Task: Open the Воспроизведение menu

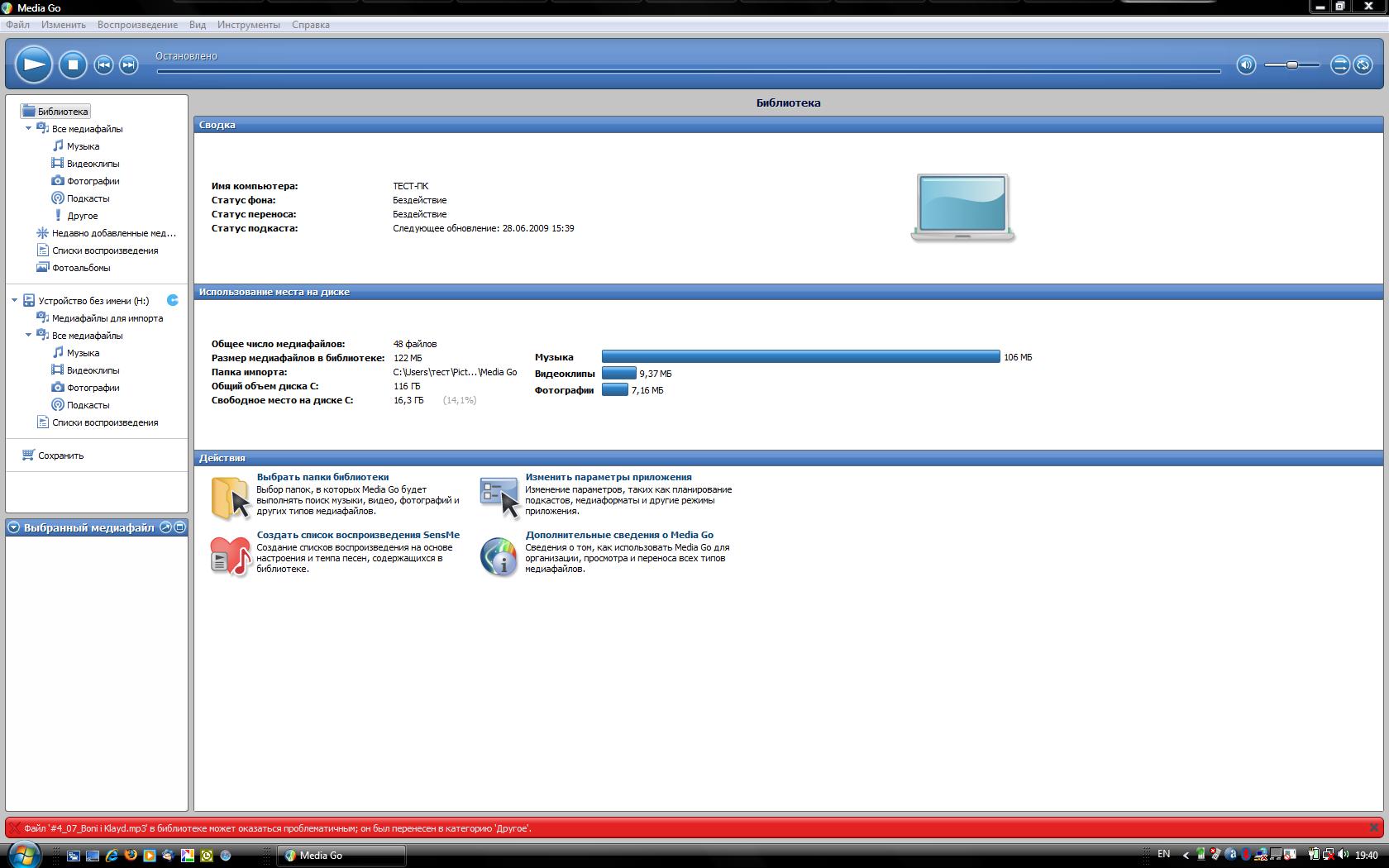Action: click(137, 25)
